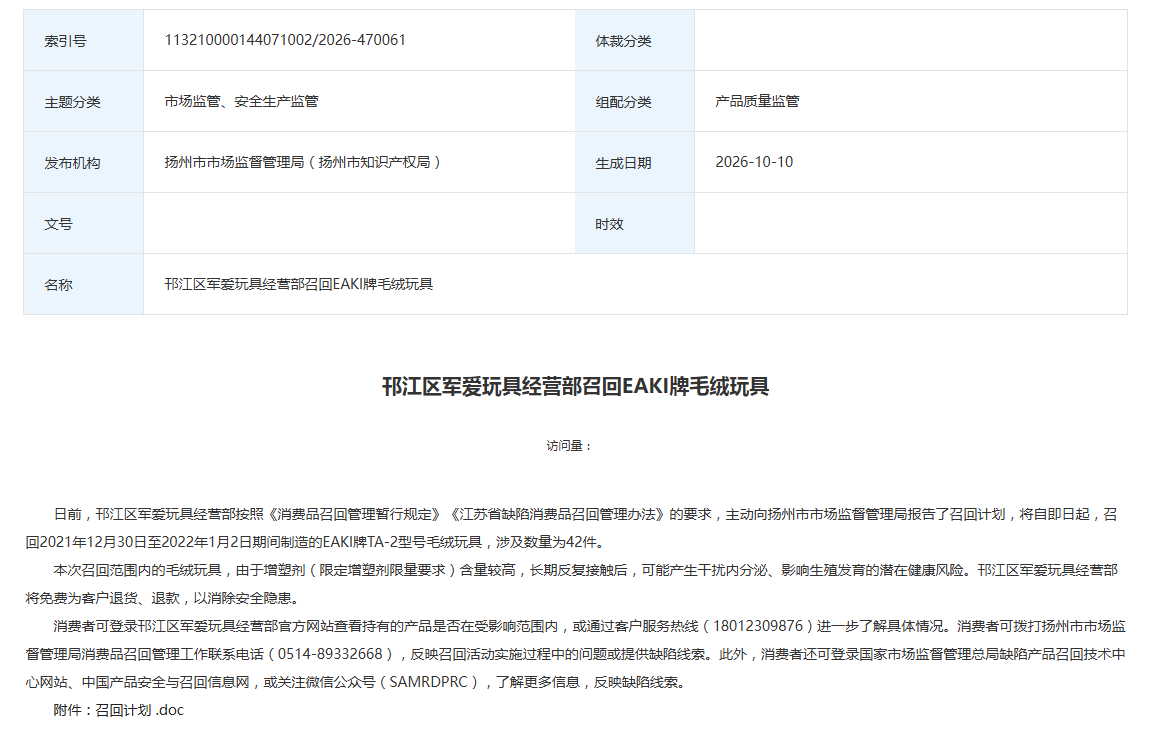This screenshot has width=1172, height=751.
Task: Click the 发布机构 label cell
Action: click(x=84, y=163)
